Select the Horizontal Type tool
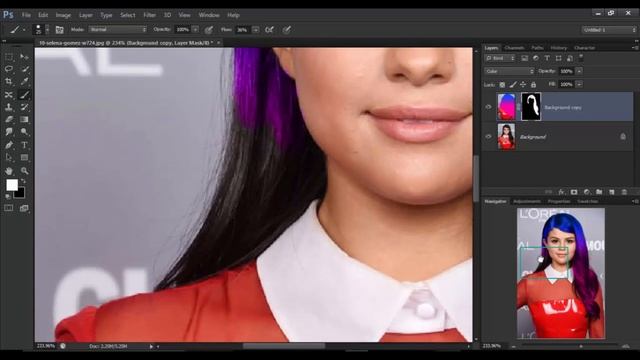The image size is (640, 360). tap(24, 145)
